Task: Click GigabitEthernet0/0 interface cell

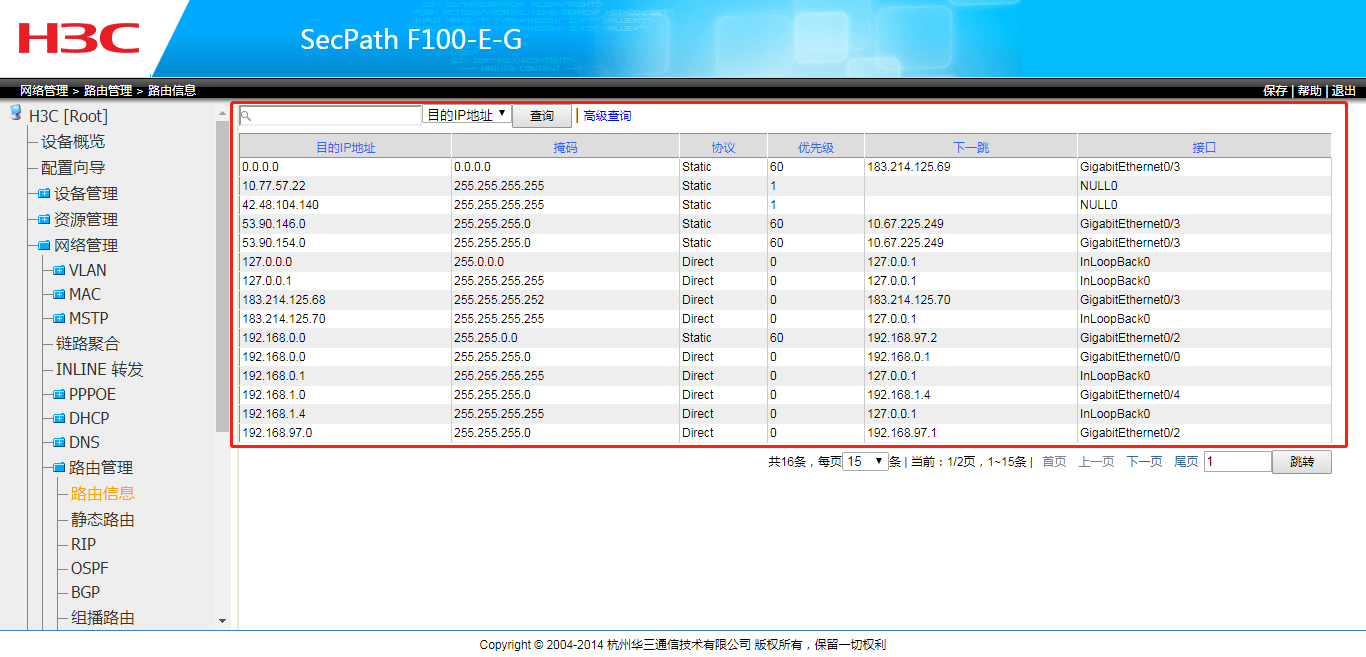Action: click(1204, 357)
